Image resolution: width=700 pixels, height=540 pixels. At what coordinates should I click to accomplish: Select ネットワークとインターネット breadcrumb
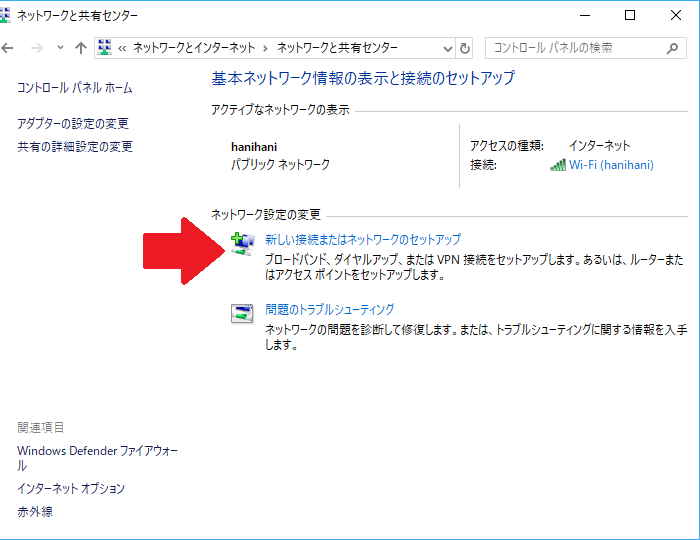coord(194,48)
